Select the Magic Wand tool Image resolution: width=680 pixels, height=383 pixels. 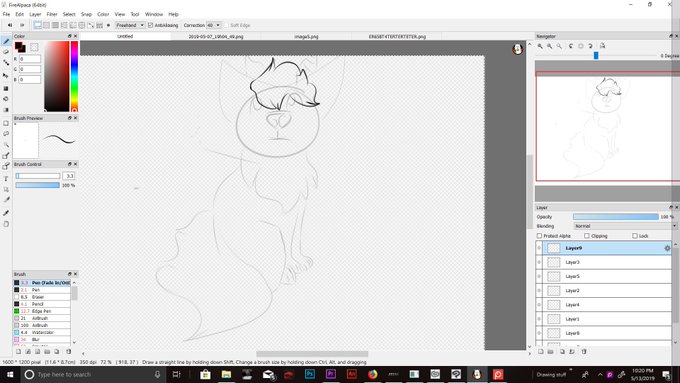pos(6,144)
